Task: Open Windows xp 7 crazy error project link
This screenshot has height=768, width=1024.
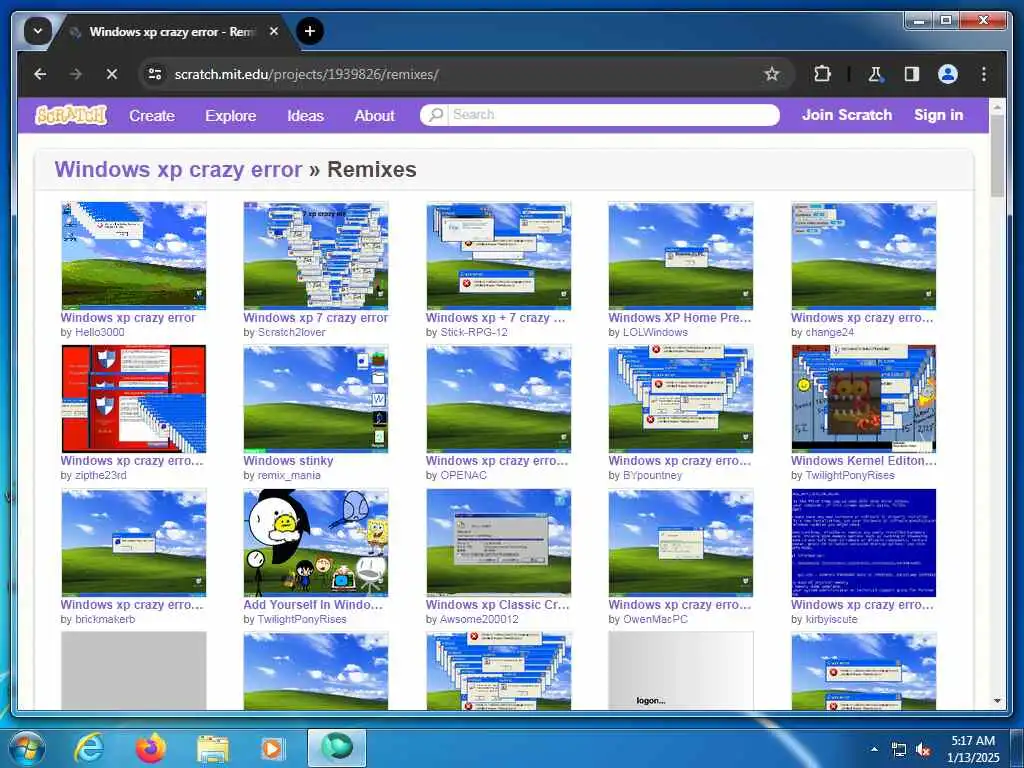Action: [x=315, y=318]
